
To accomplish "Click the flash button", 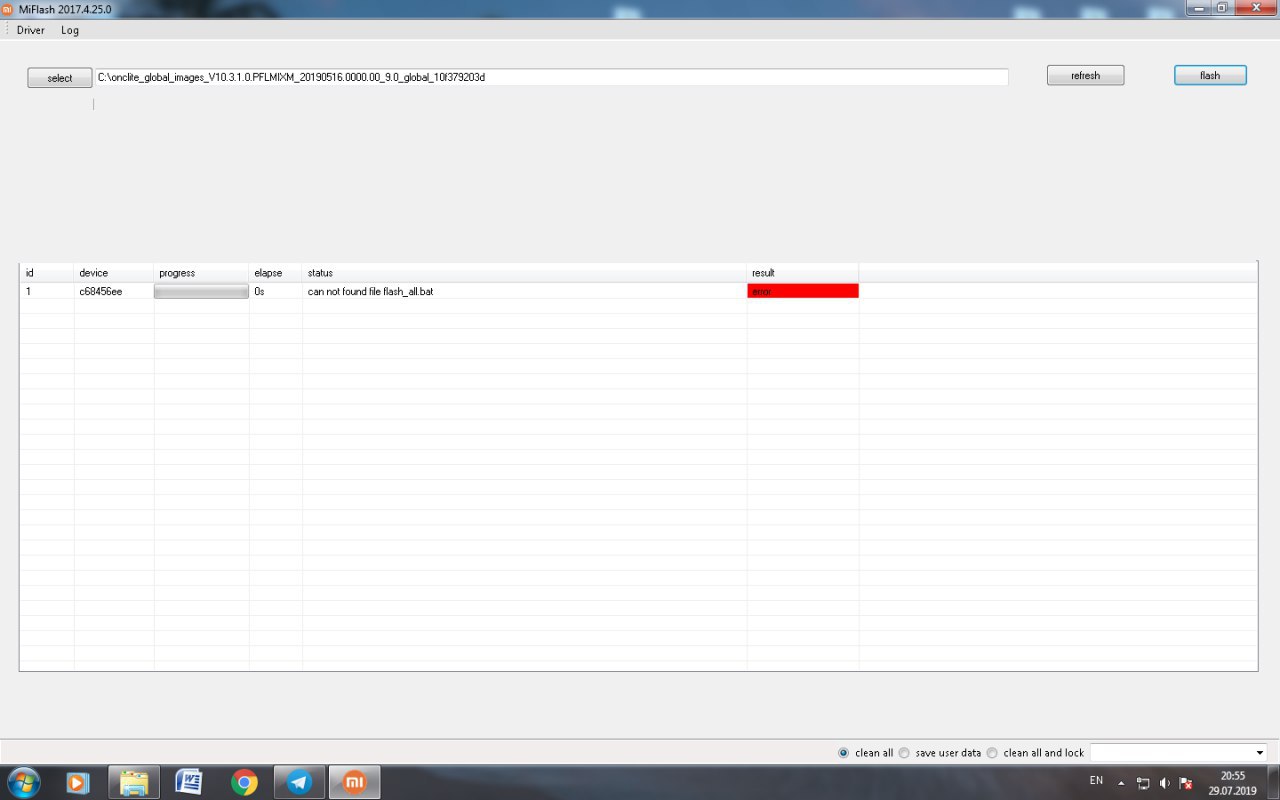I will pos(1210,75).
